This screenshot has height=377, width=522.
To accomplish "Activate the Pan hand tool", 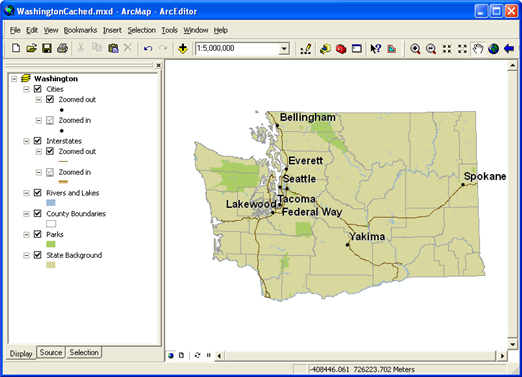I will pyautogui.click(x=478, y=49).
